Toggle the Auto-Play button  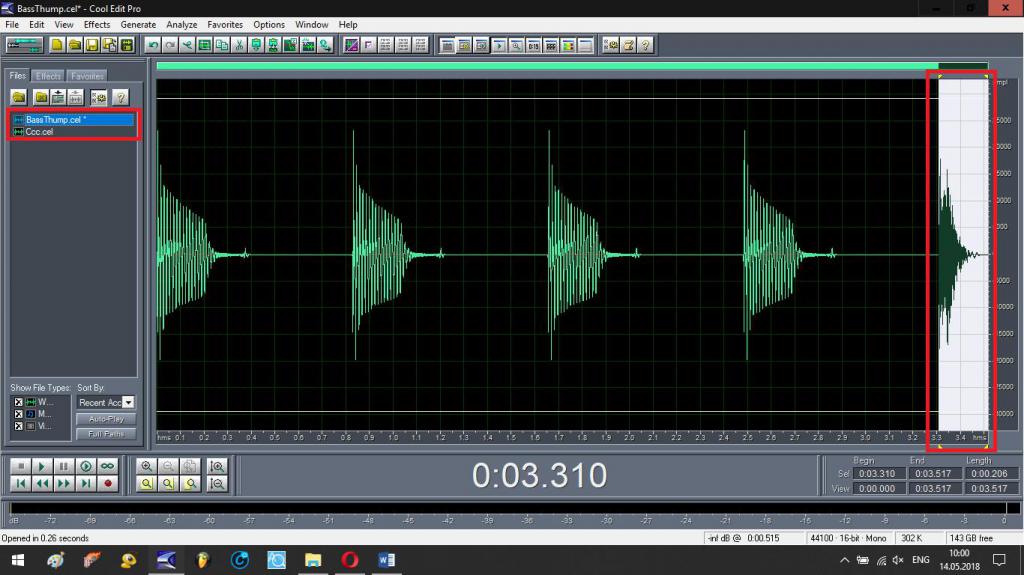pyautogui.click(x=106, y=419)
